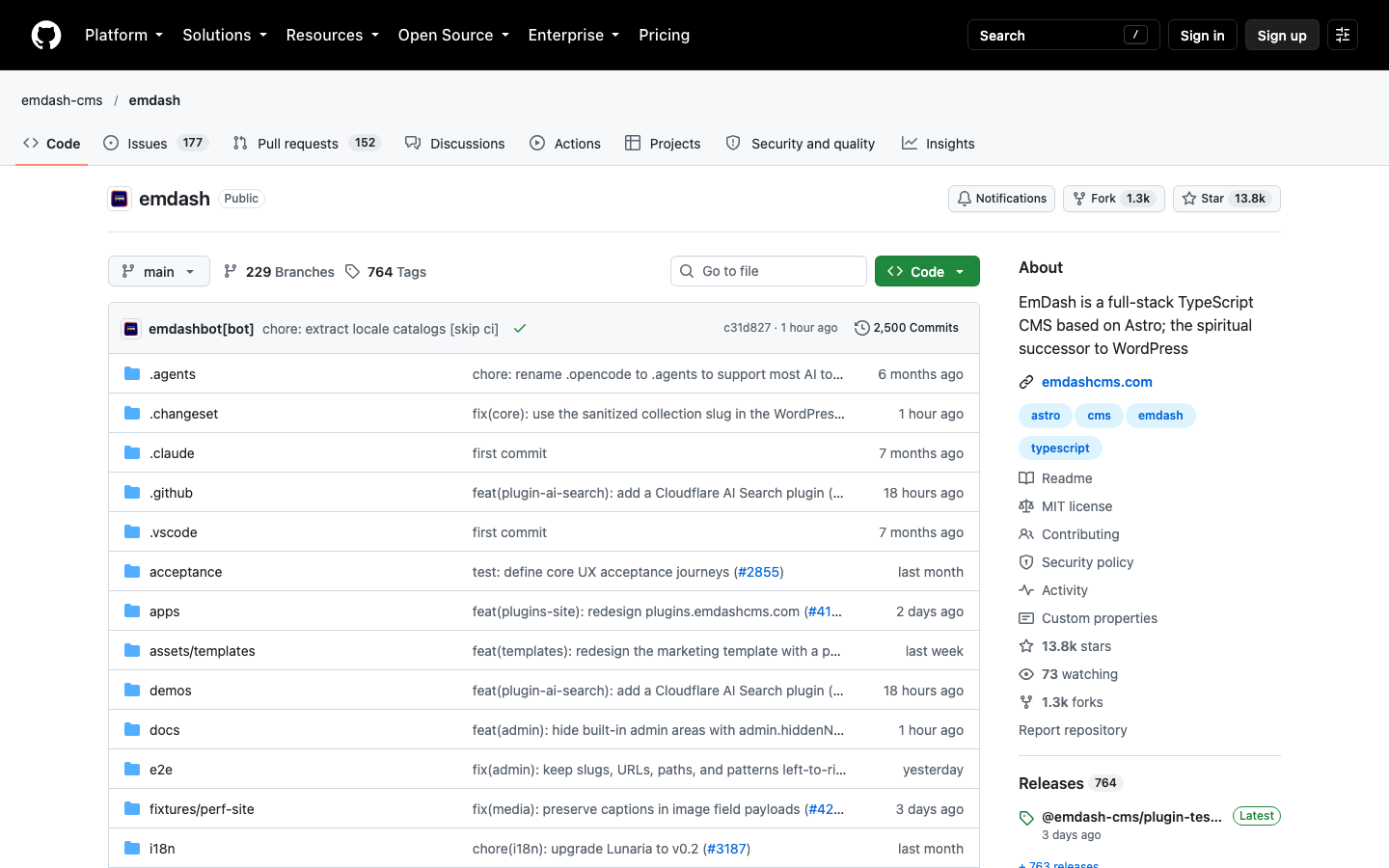
Task: Open the main branch selector
Action: coord(159,271)
